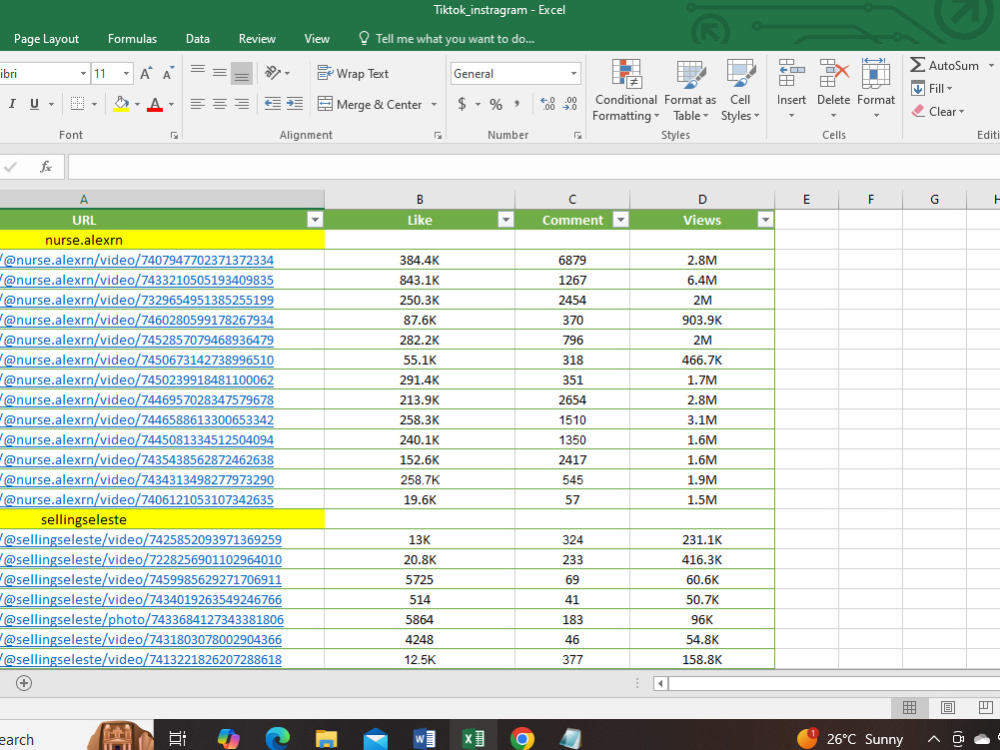
Task: Toggle italic formatting
Action: pos(12,104)
